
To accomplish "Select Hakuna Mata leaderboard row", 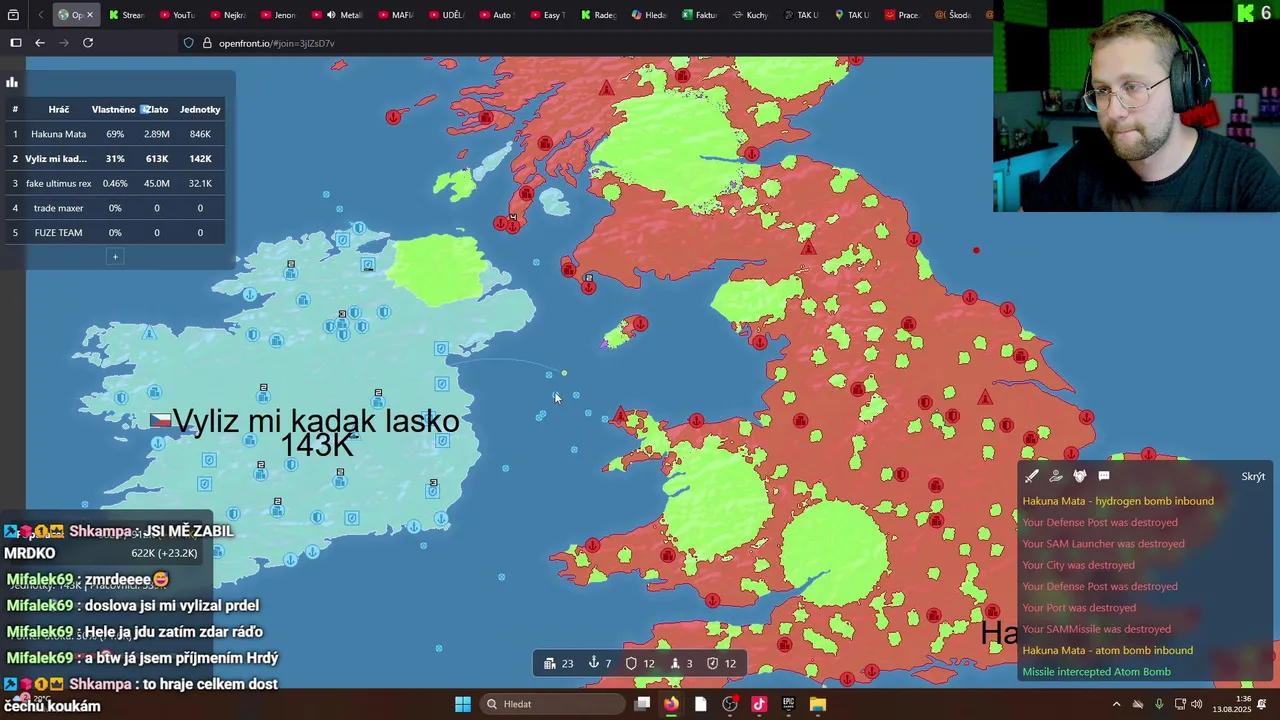I will (x=115, y=134).
